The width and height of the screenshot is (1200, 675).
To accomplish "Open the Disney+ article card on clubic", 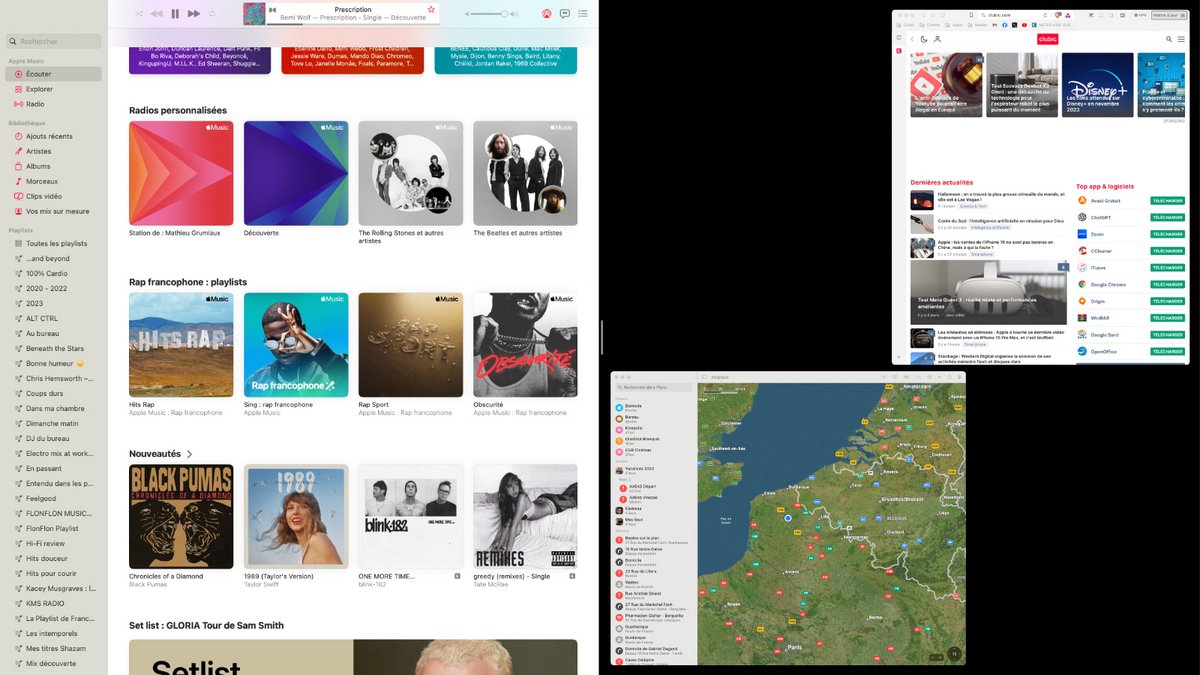I will tap(1097, 84).
